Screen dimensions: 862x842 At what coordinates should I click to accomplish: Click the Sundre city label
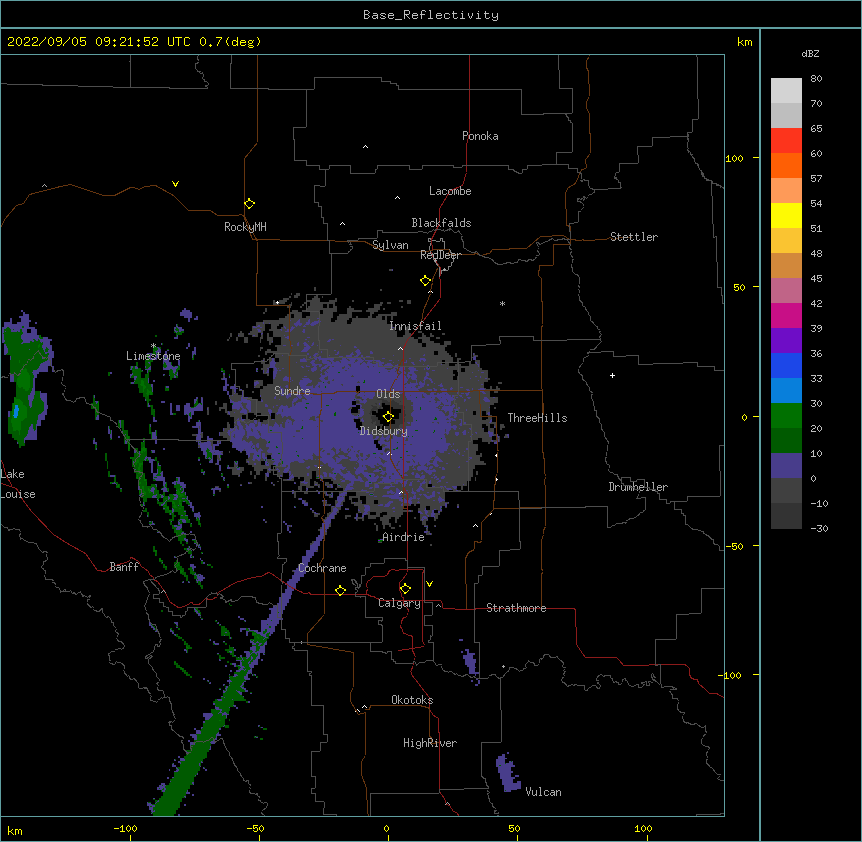[292, 391]
